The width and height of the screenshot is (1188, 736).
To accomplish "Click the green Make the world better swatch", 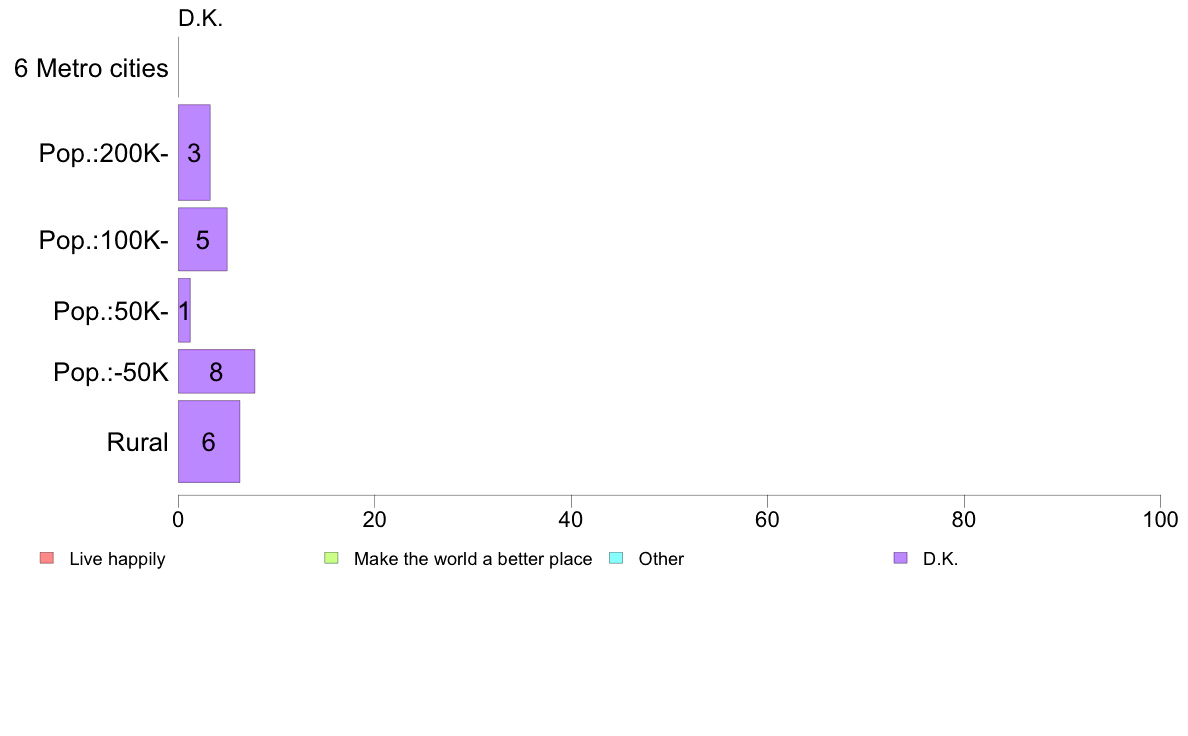I will pyautogui.click(x=331, y=559).
